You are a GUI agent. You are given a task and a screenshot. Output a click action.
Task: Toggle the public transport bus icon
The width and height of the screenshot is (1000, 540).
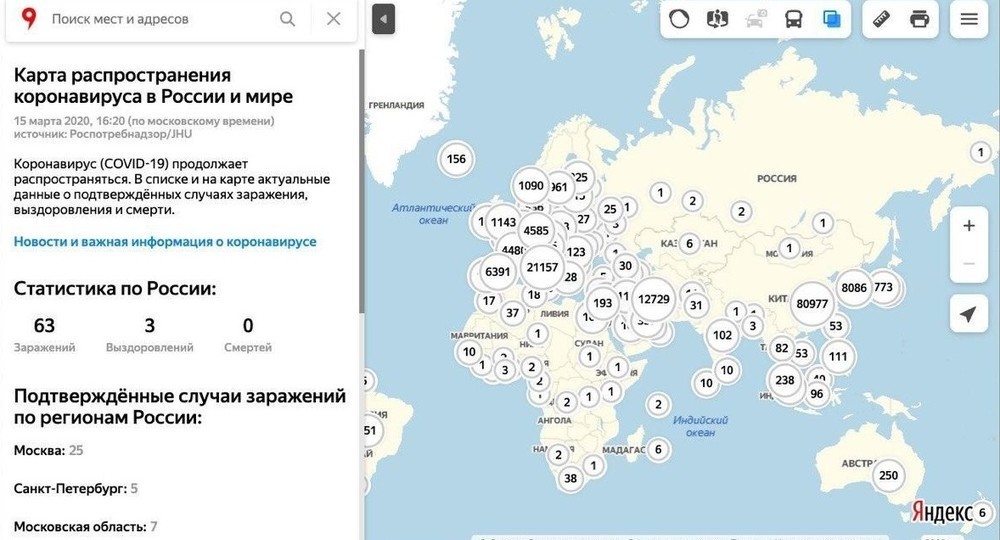793,19
